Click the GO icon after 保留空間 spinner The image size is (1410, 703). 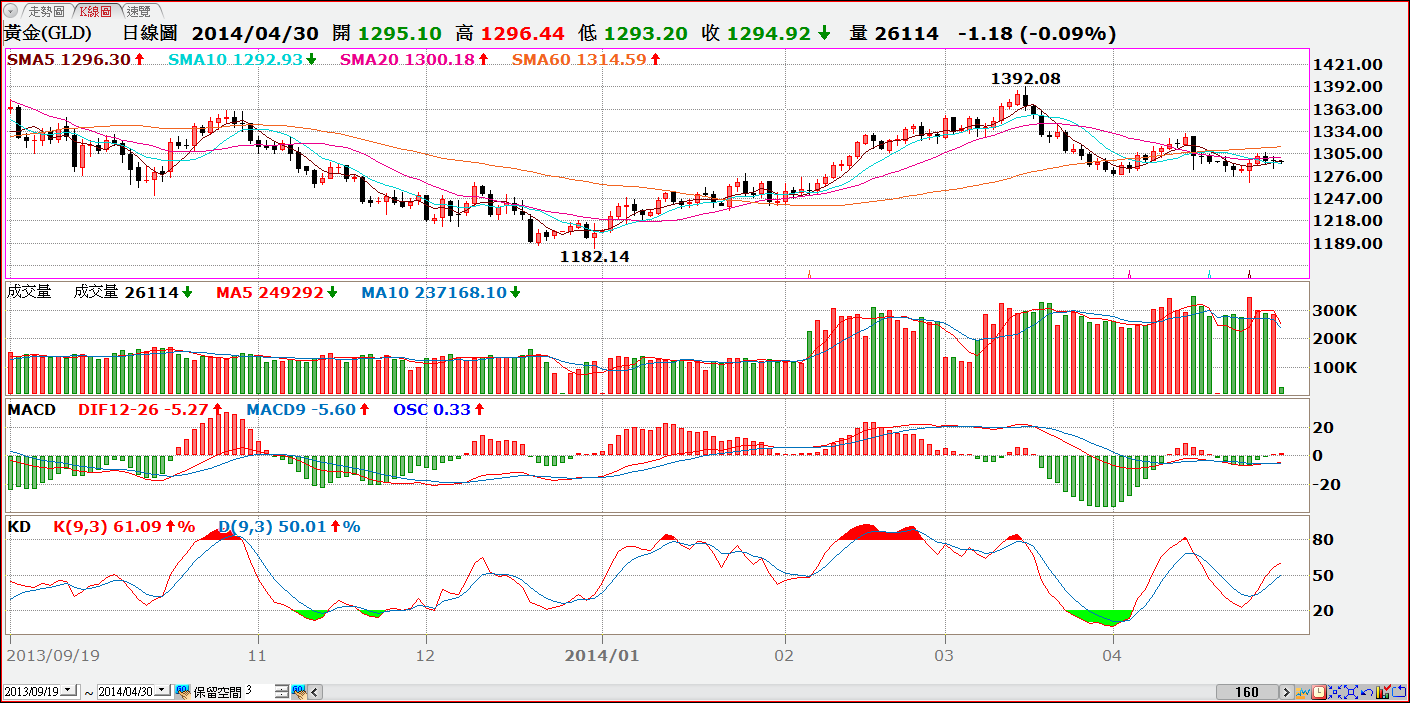(x=299, y=691)
